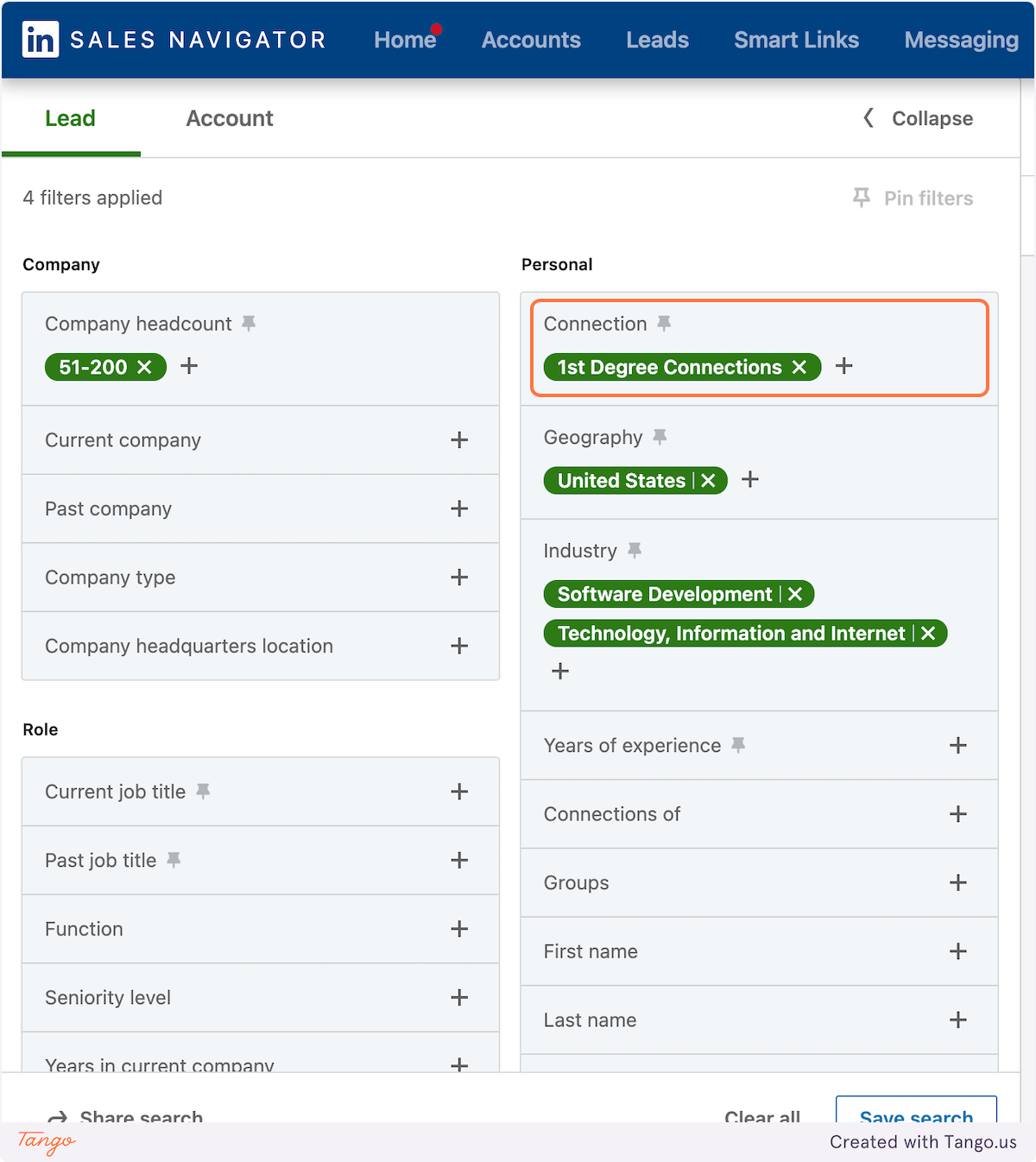This screenshot has width=1036, height=1162.
Task: Open the Leads menu
Action: point(657,40)
